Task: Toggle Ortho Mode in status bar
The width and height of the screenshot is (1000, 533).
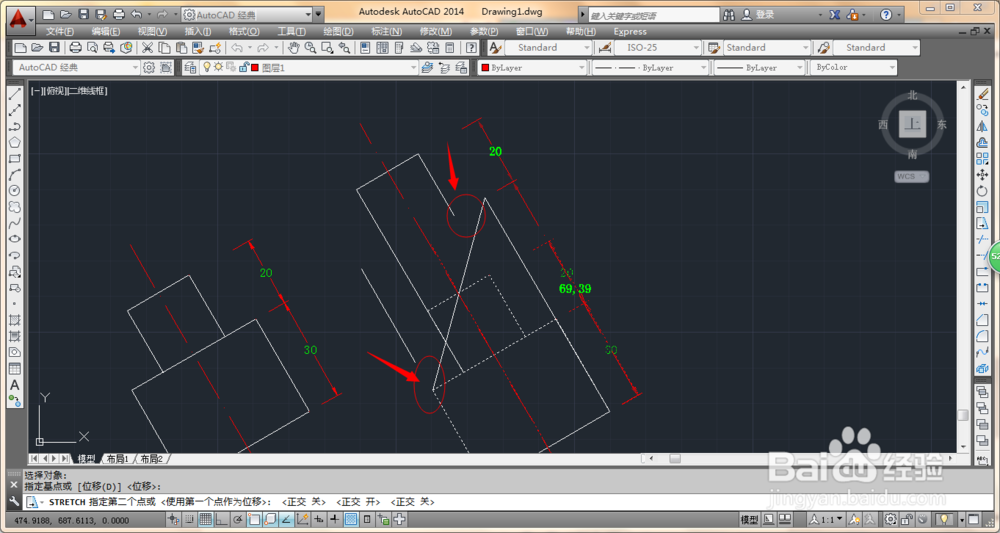Action: point(221,519)
